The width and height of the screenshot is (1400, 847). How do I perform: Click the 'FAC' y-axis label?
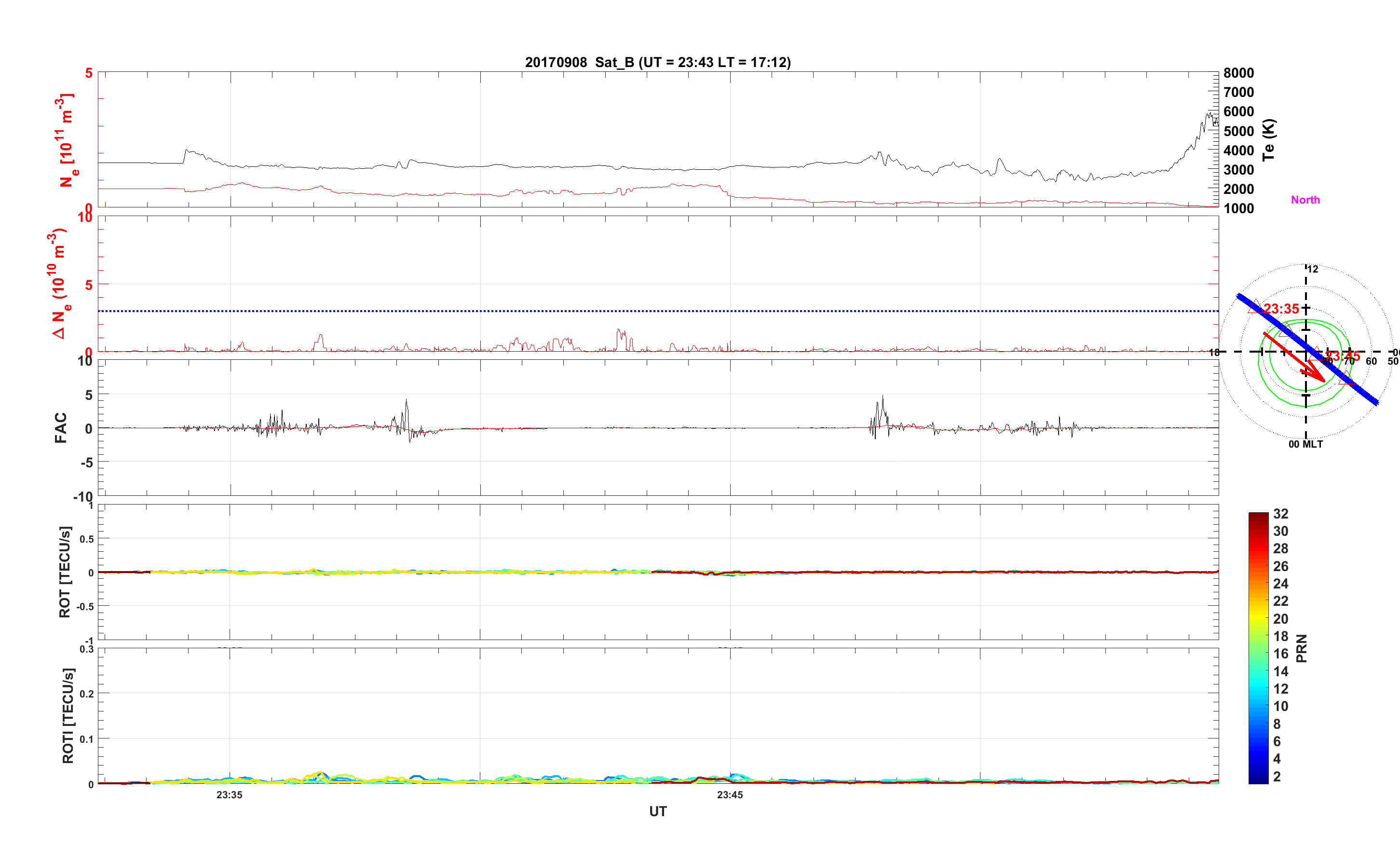point(61,427)
